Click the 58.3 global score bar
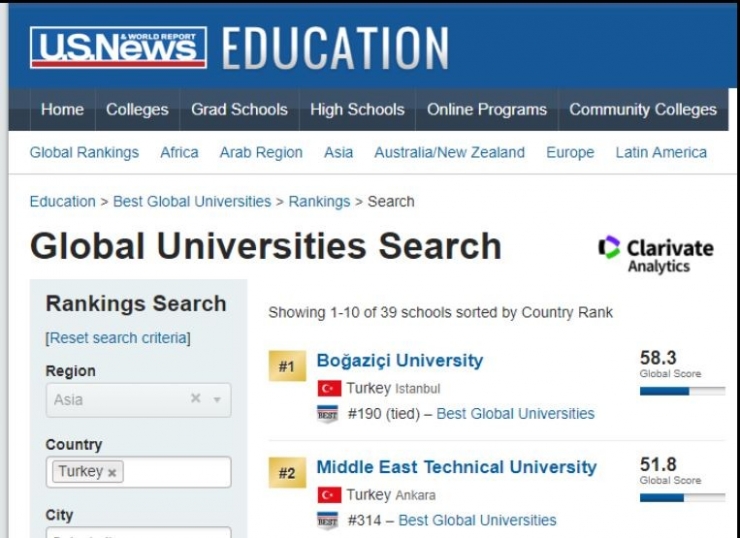Screen dimensions: 740x538 (682, 391)
